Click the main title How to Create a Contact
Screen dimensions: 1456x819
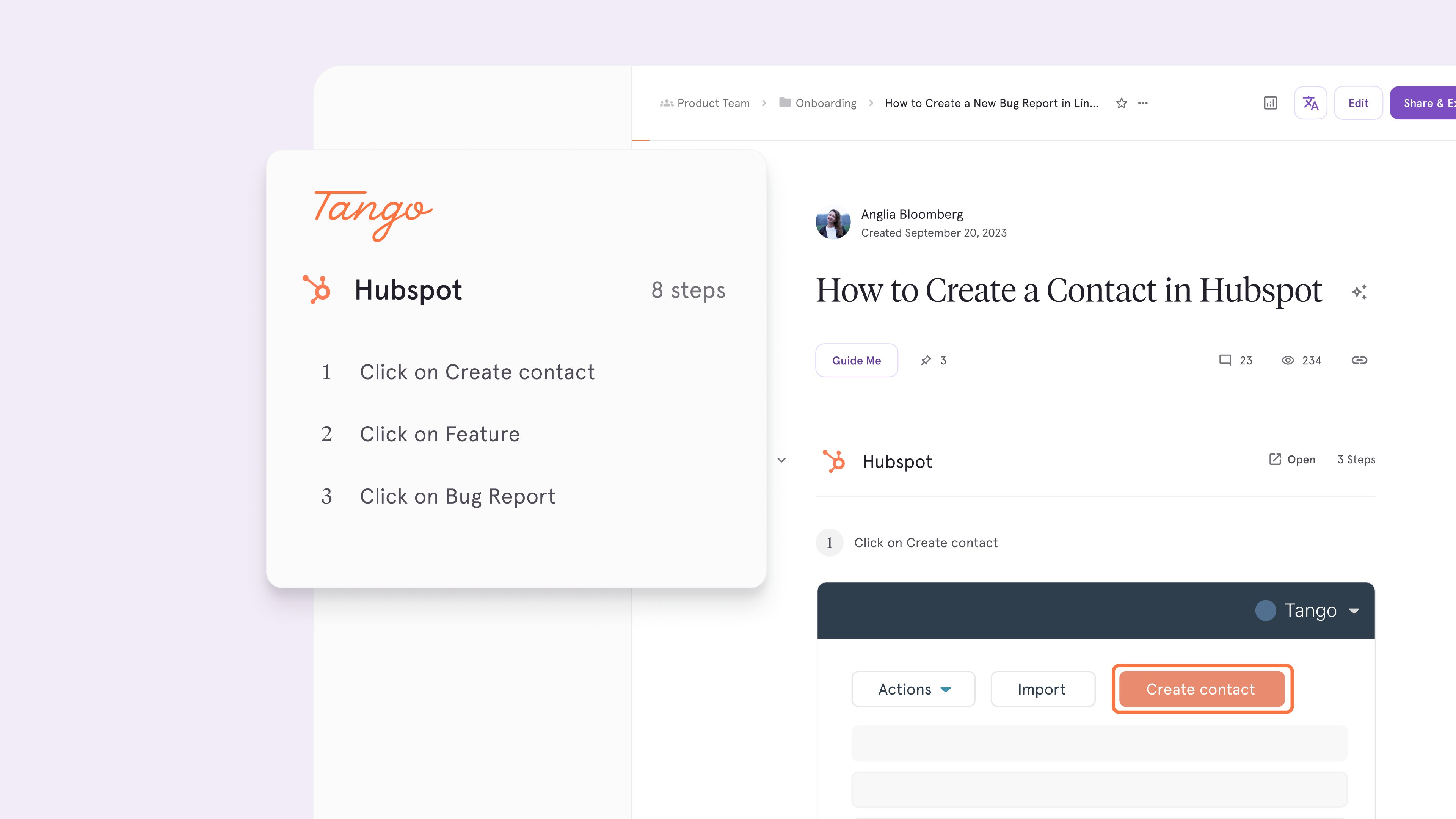coord(1069,290)
